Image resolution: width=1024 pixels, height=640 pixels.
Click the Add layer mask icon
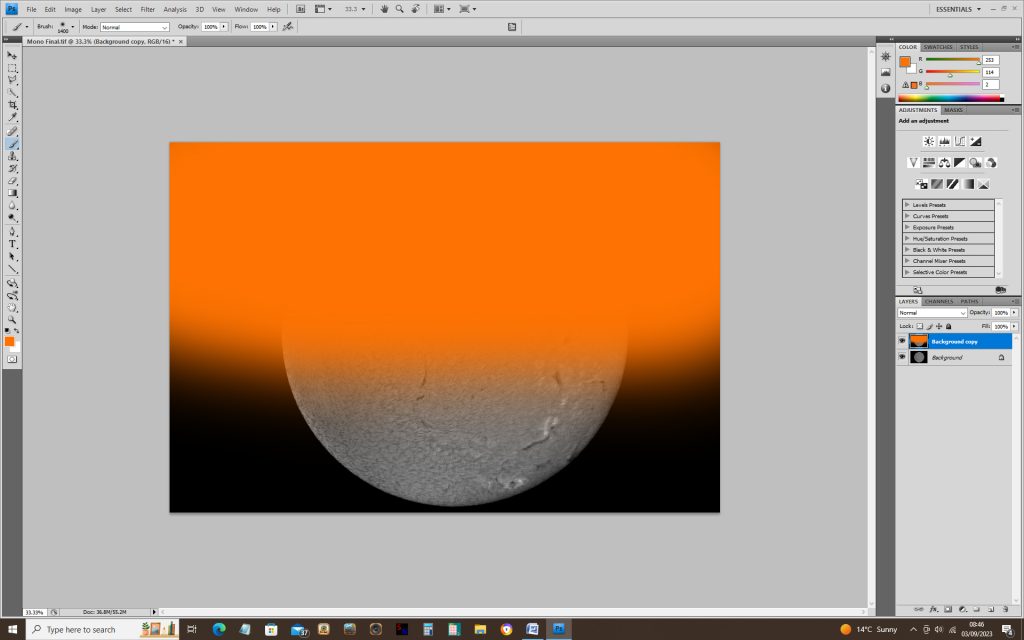tap(948, 609)
